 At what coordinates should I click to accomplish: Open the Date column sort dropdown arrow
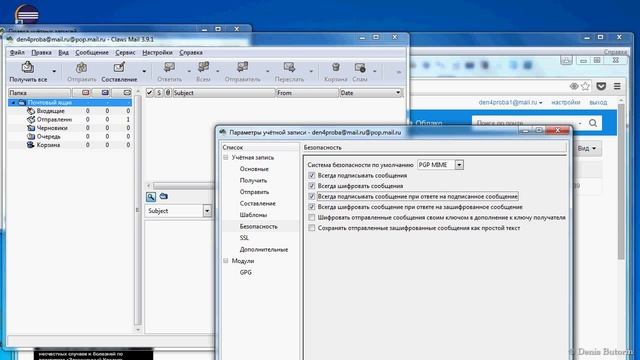398,93
